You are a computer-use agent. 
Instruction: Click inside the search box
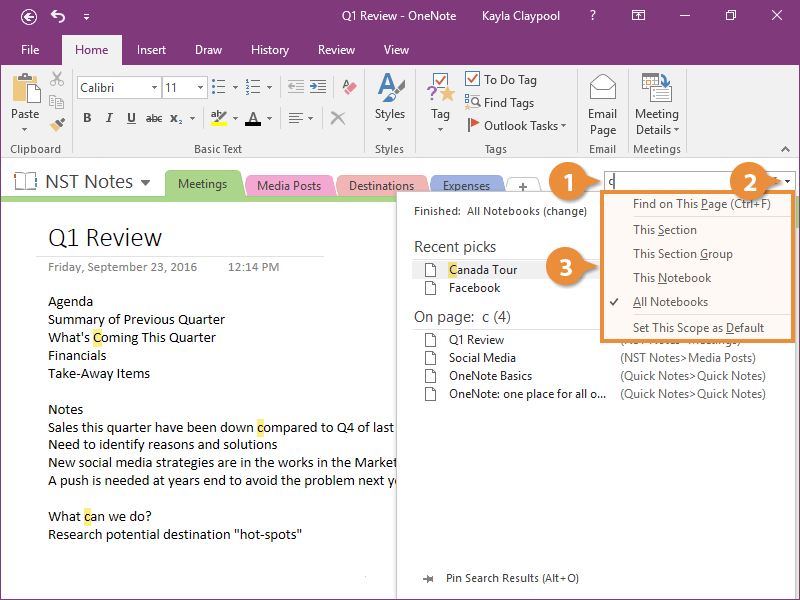672,181
